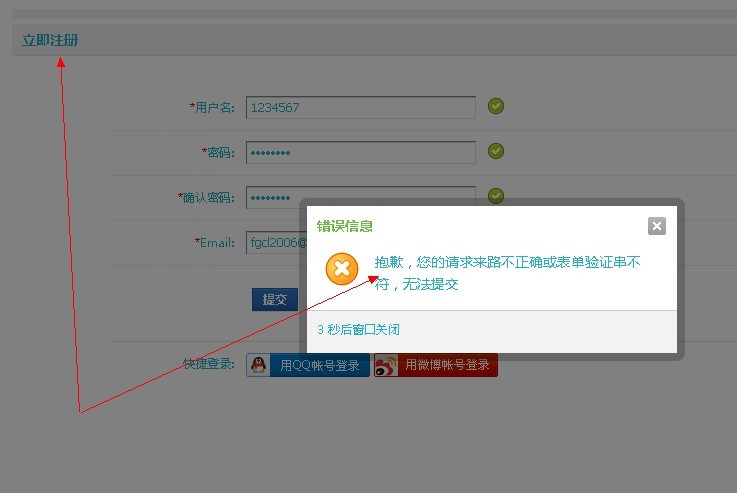Submit the form with 提交 button
Viewport: 737px width, 493px height.
click(x=274, y=299)
